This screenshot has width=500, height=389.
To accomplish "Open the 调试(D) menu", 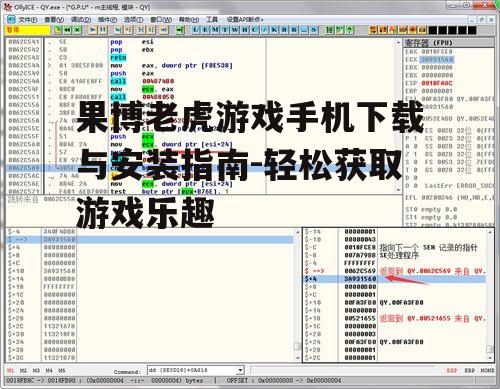I will [x=81, y=20].
